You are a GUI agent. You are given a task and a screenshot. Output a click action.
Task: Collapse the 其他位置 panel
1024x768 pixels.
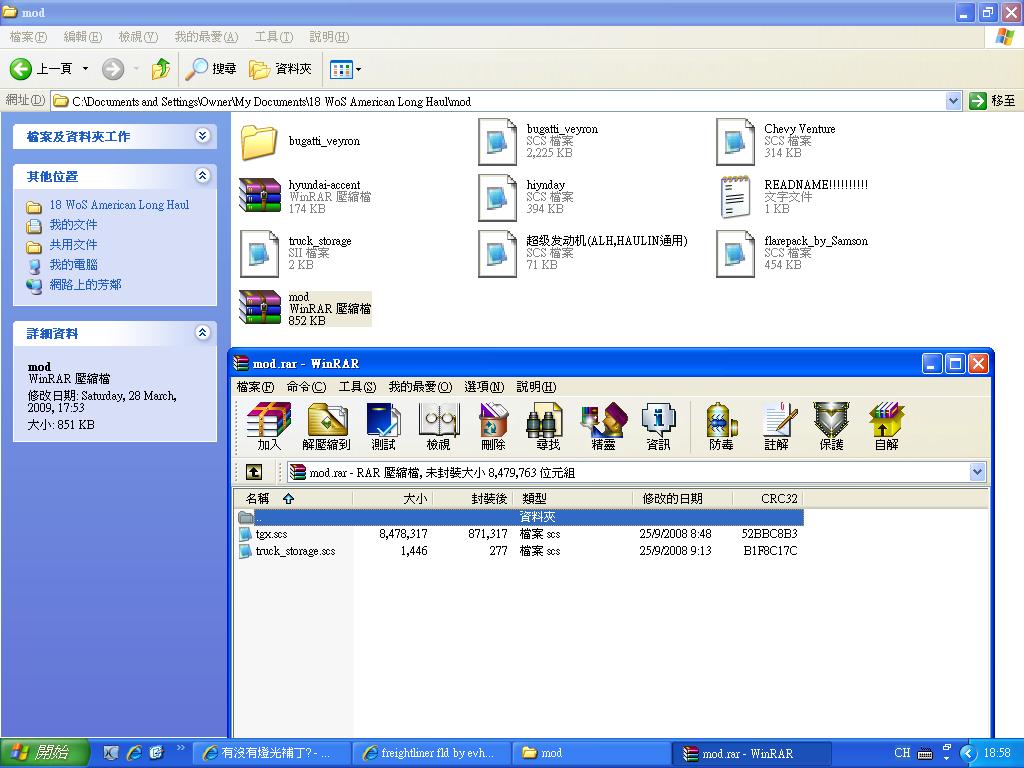203,176
